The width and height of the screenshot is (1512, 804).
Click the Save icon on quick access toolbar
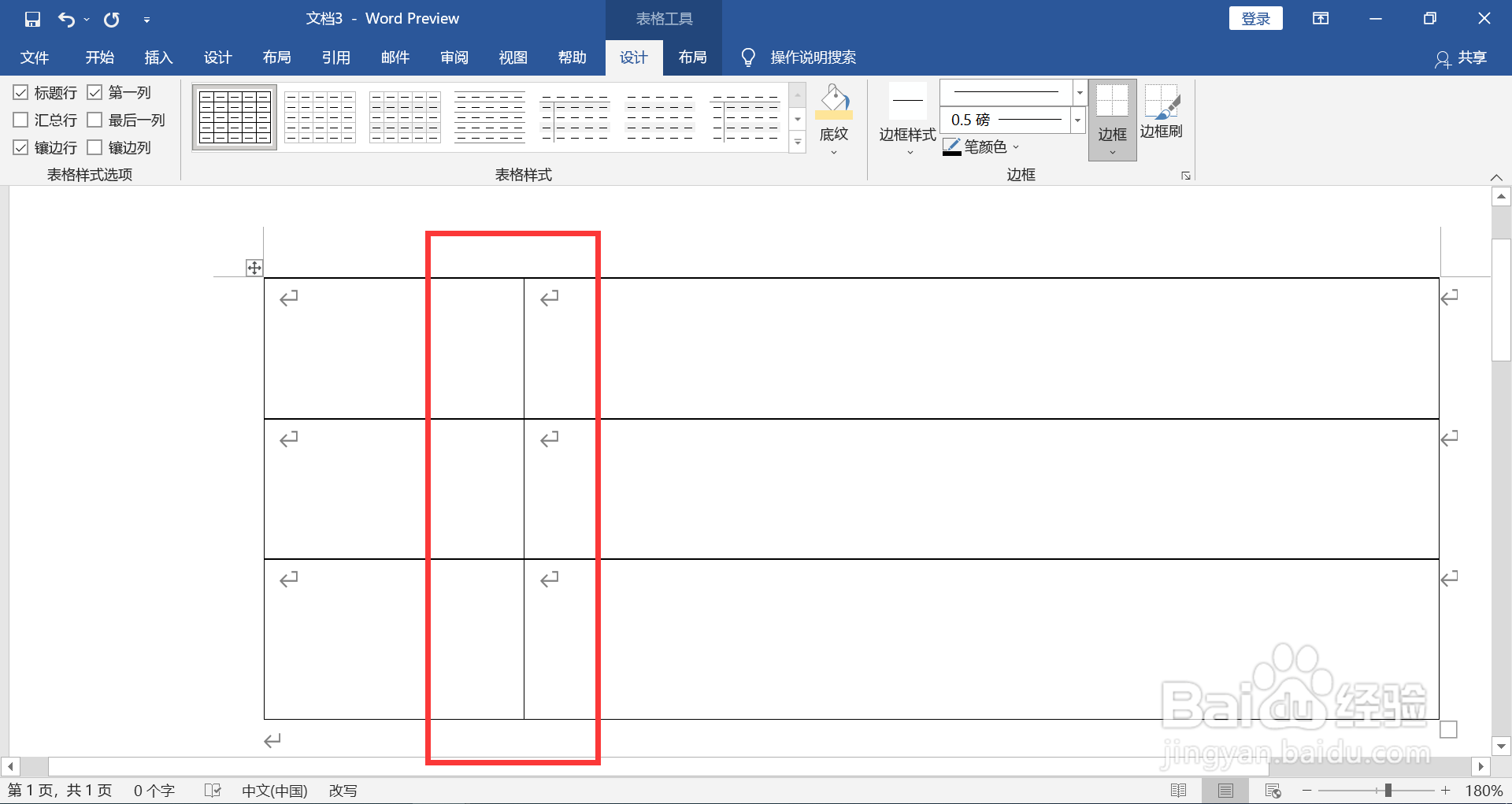tap(31, 18)
